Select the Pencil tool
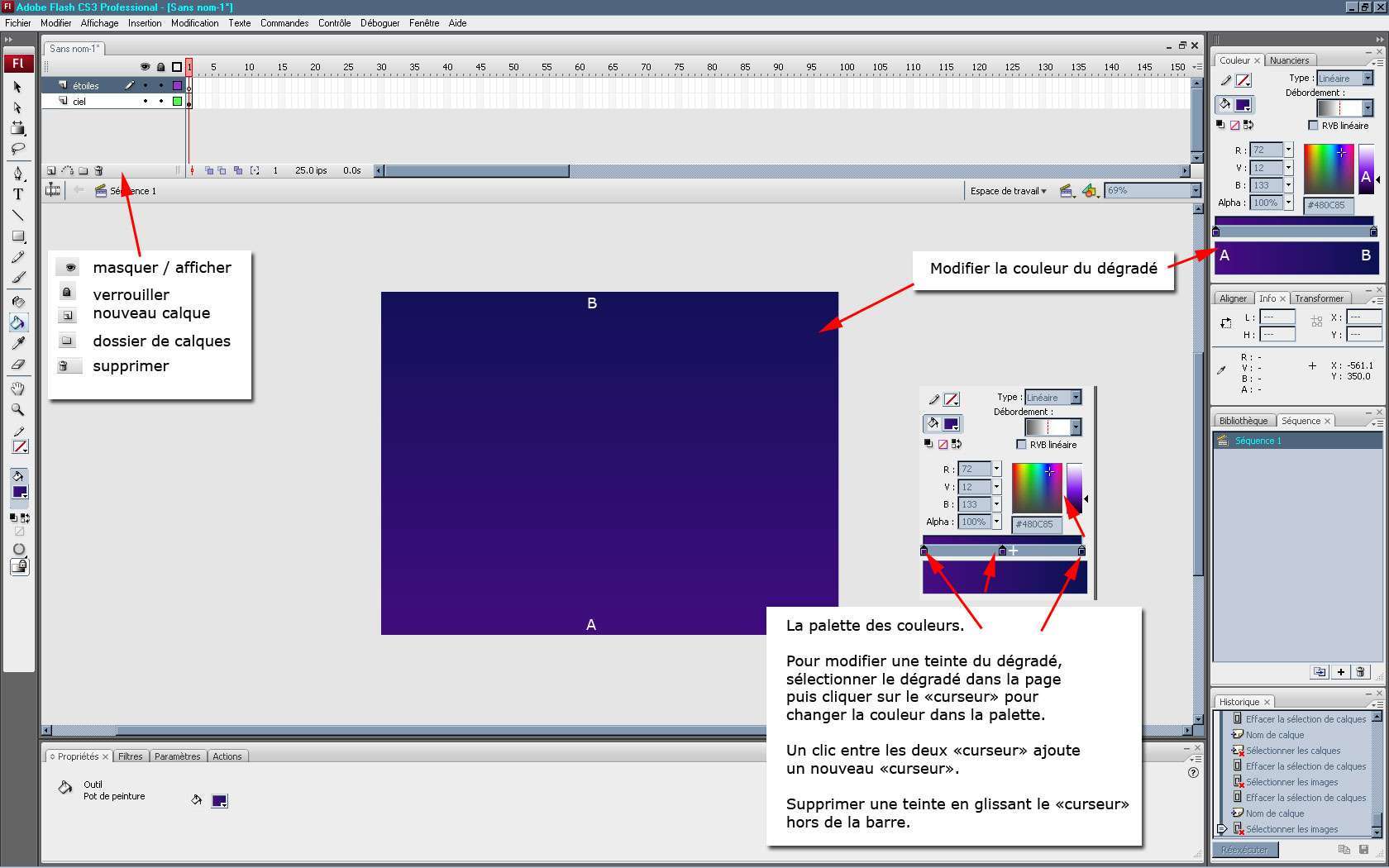1389x868 pixels. click(x=18, y=257)
